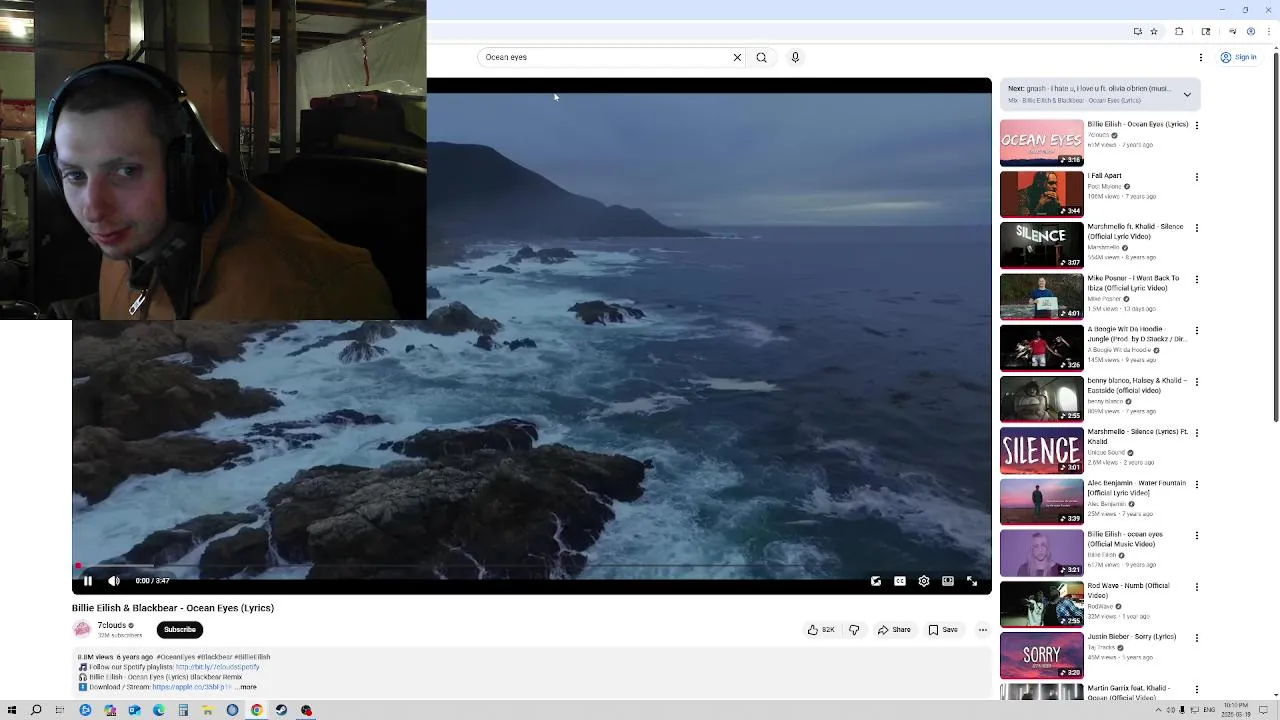This screenshot has height=720, width=1280.
Task: Mute the video via speaker icon
Action: tap(114, 581)
